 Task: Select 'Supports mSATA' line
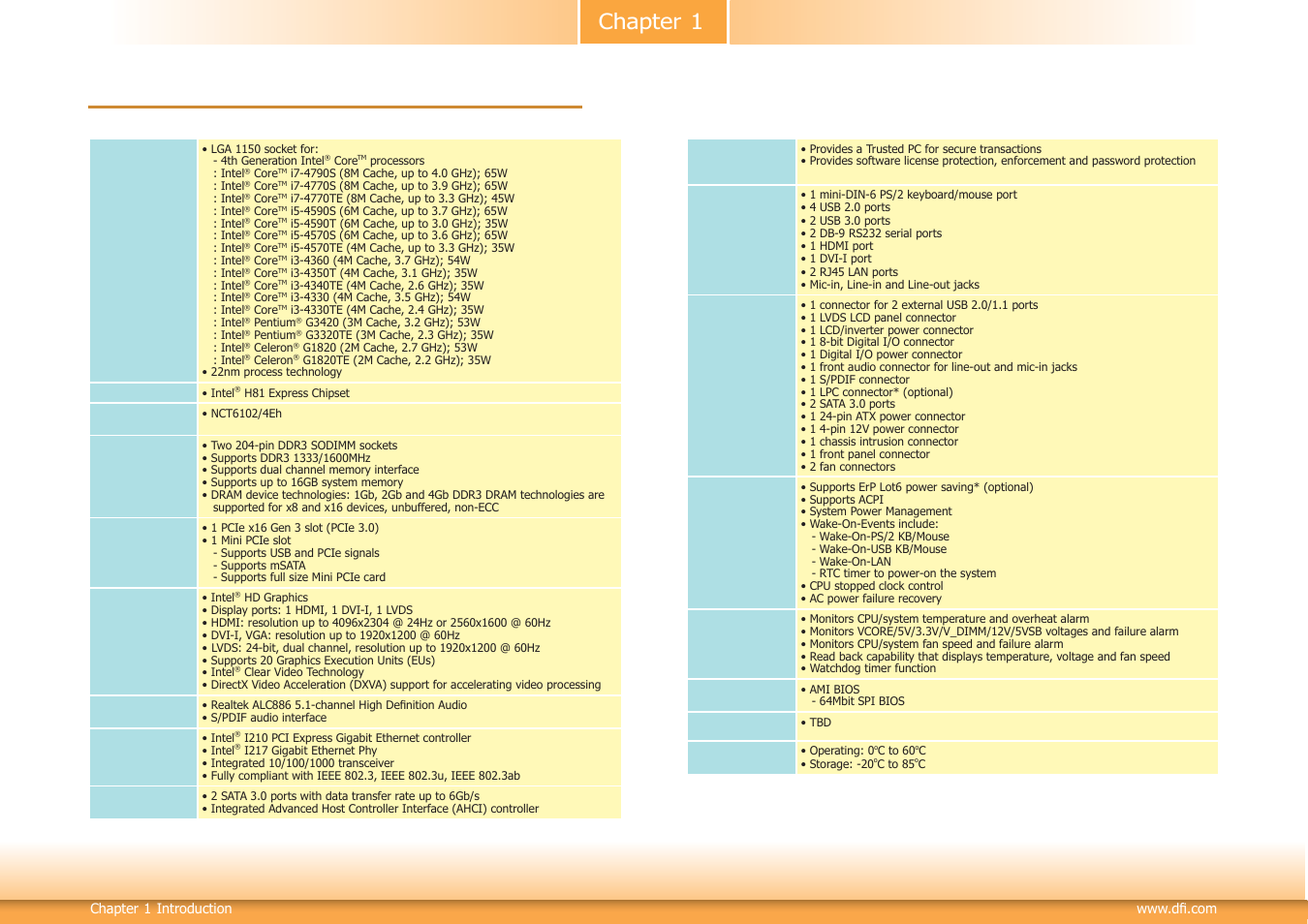[x=259, y=566]
